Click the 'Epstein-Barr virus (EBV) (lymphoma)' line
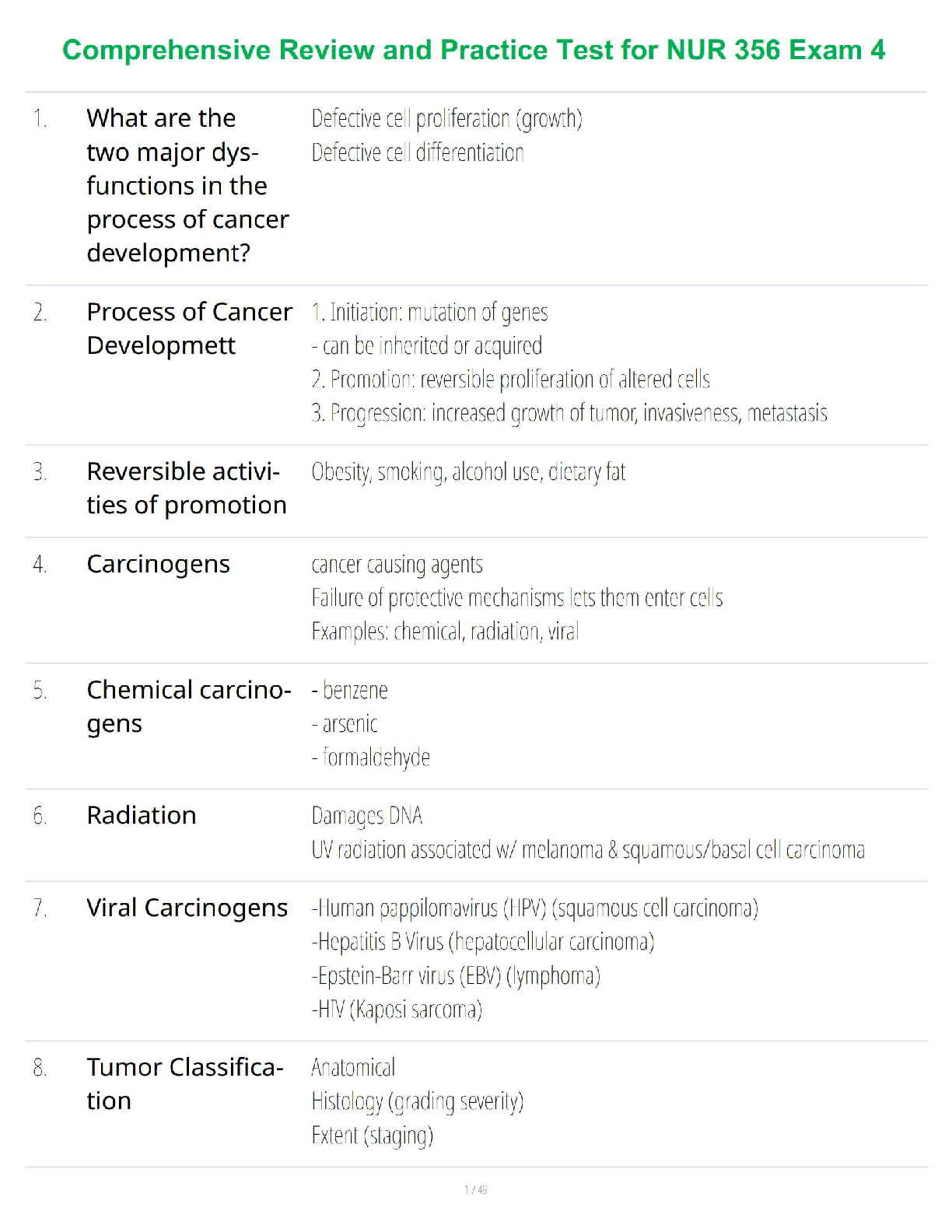 tap(456, 976)
